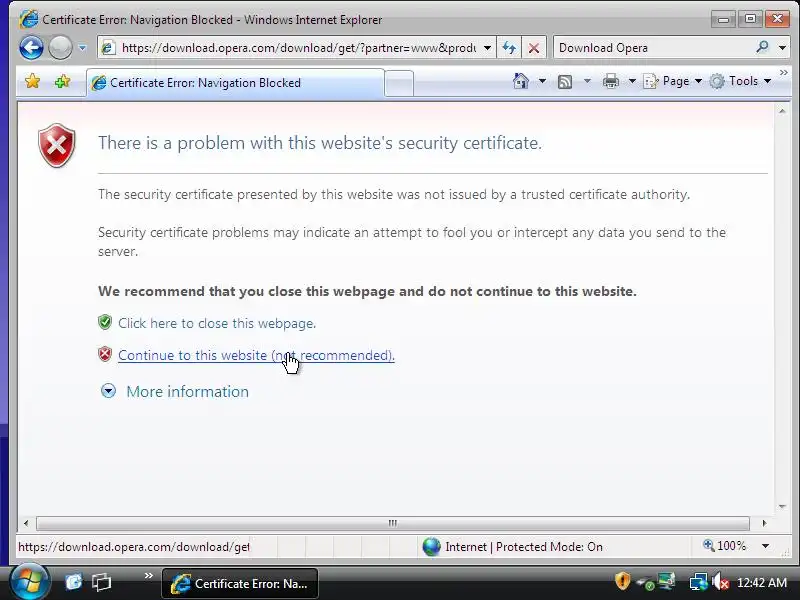This screenshot has height=600, width=800.
Task: Expand the address bar history dropdown
Action: point(487,48)
